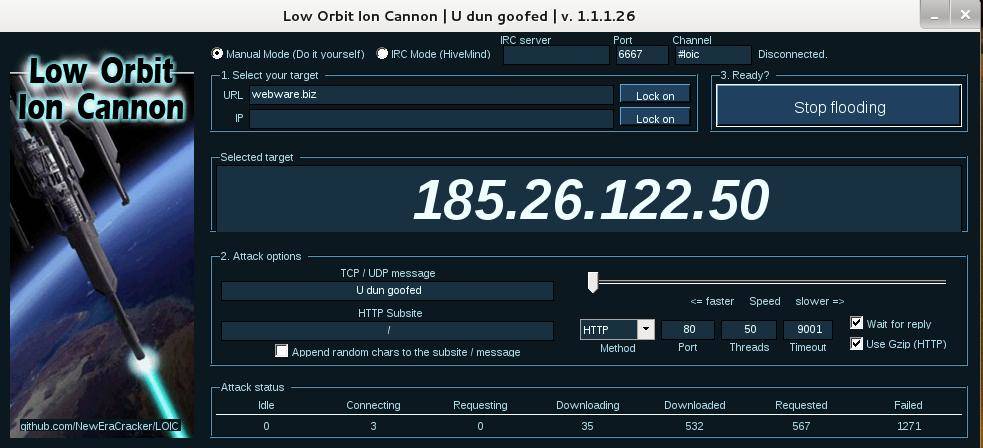This screenshot has height=448, width=983.
Task: Click the Downloaded count 532
Action: [x=694, y=426]
